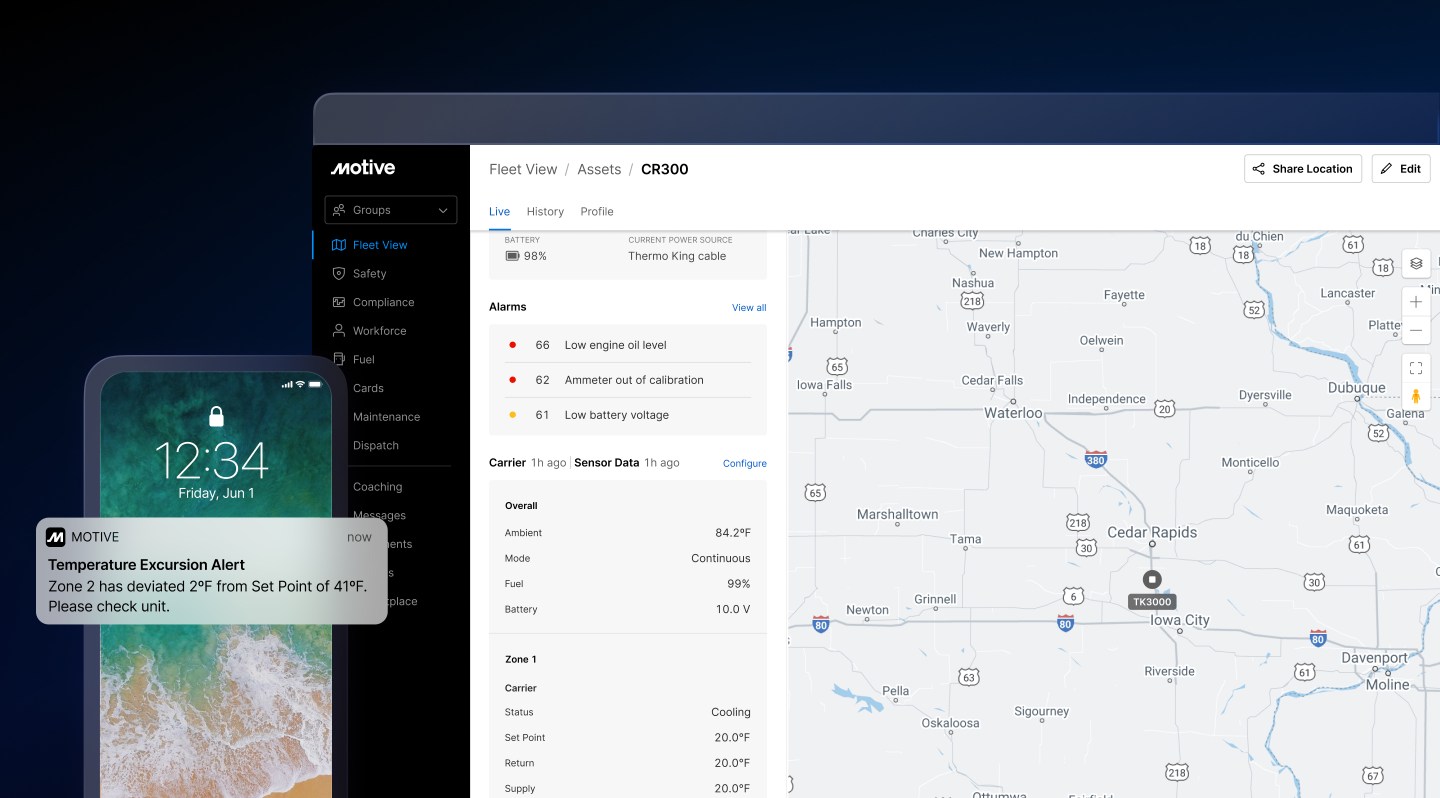Click Configure link for sensor data
This screenshot has width=1440, height=798.
click(744, 464)
